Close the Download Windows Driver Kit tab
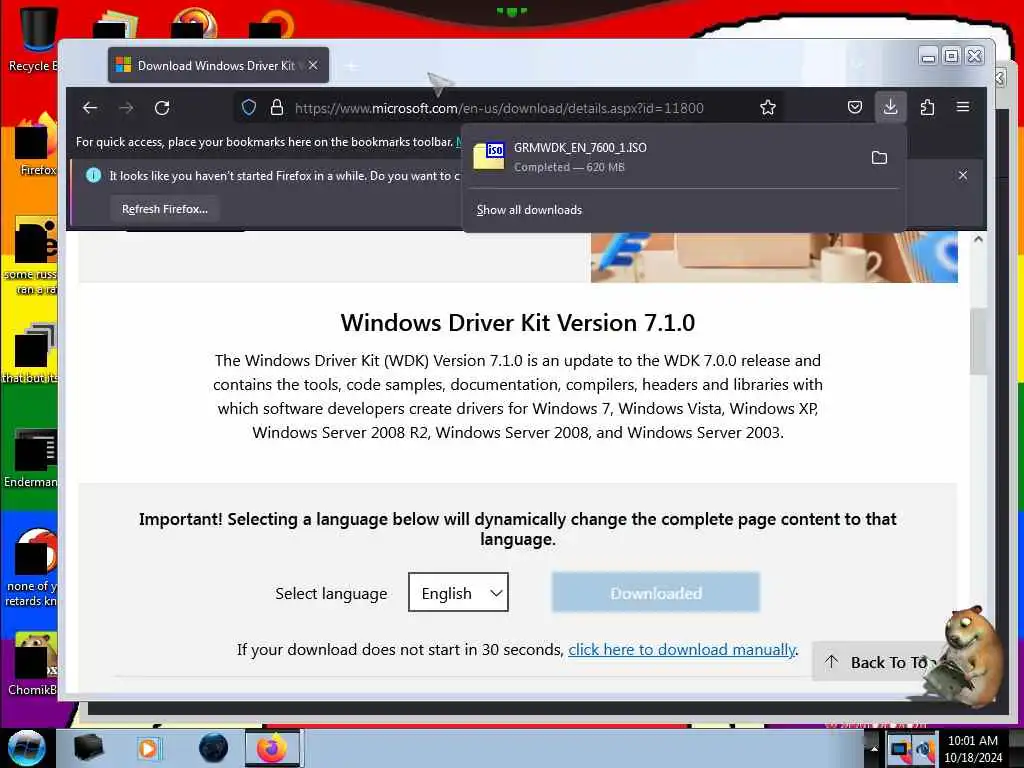Image resolution: width=1024 pixels, height=768 pixels. tap(313, 65)
